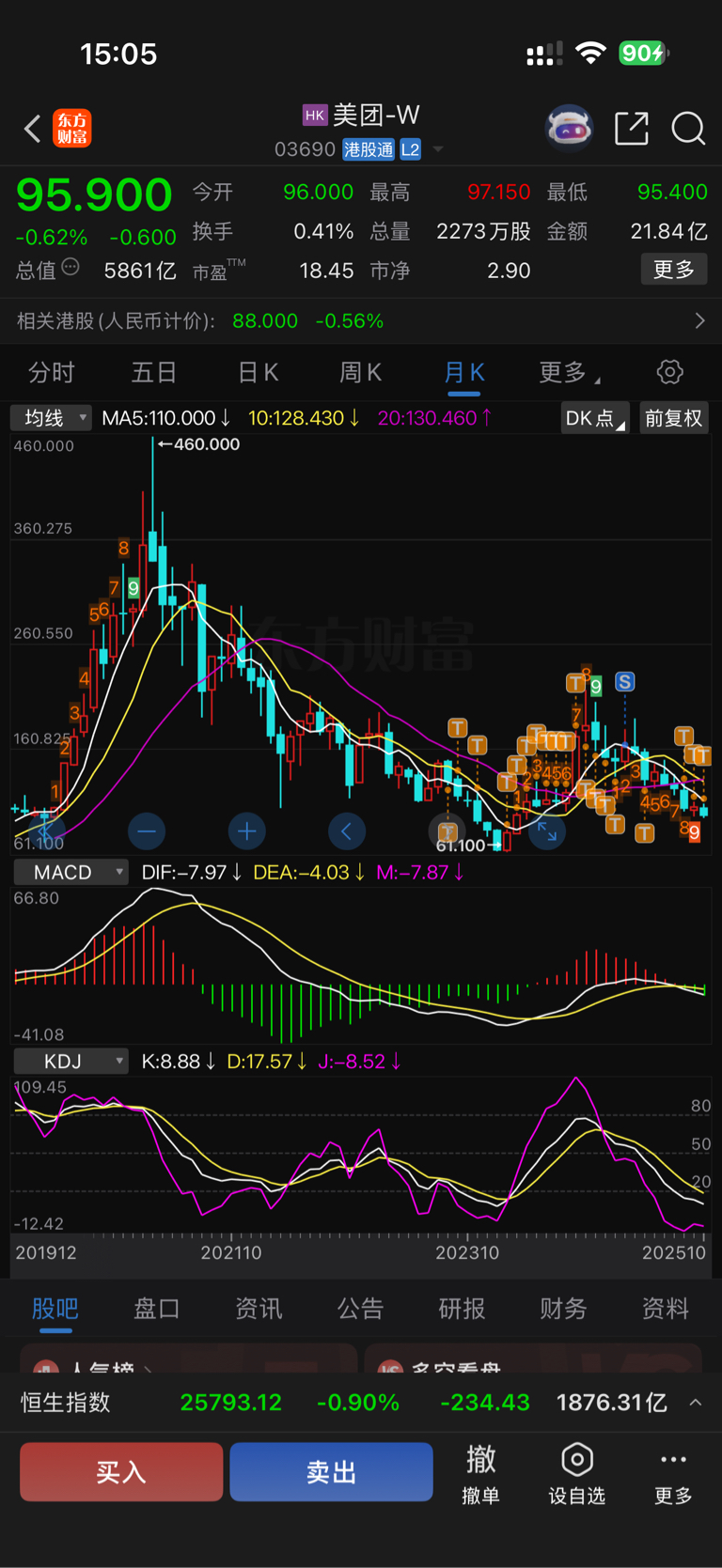Open the DK点 indicator selector
Viewport: 722px width, 1568px height.
click(595, 418)
